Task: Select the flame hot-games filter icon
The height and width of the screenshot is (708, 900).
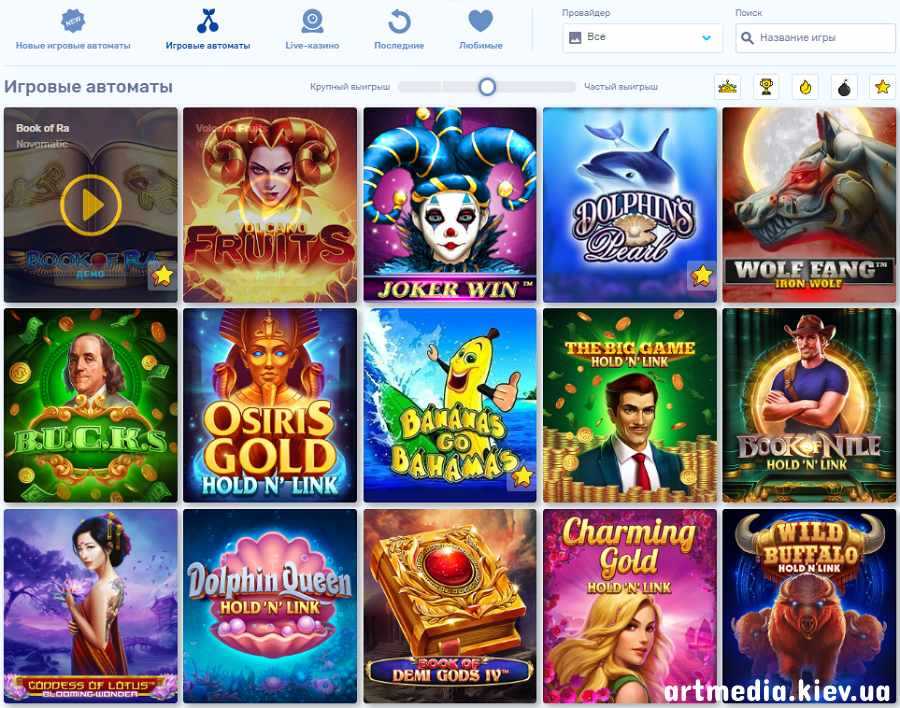Action: click(805, 87)
